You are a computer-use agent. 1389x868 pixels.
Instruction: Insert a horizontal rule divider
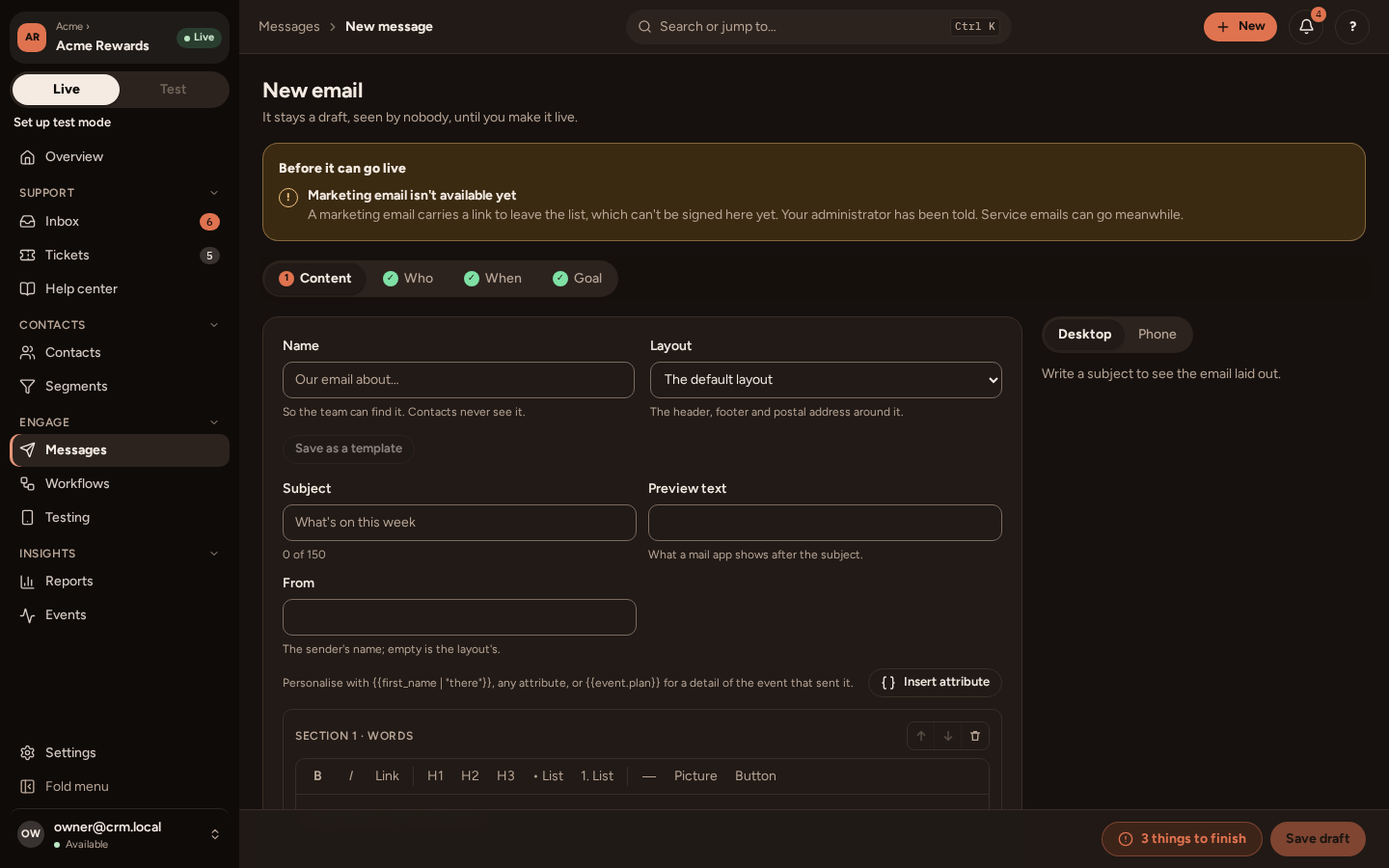[649, 776]
